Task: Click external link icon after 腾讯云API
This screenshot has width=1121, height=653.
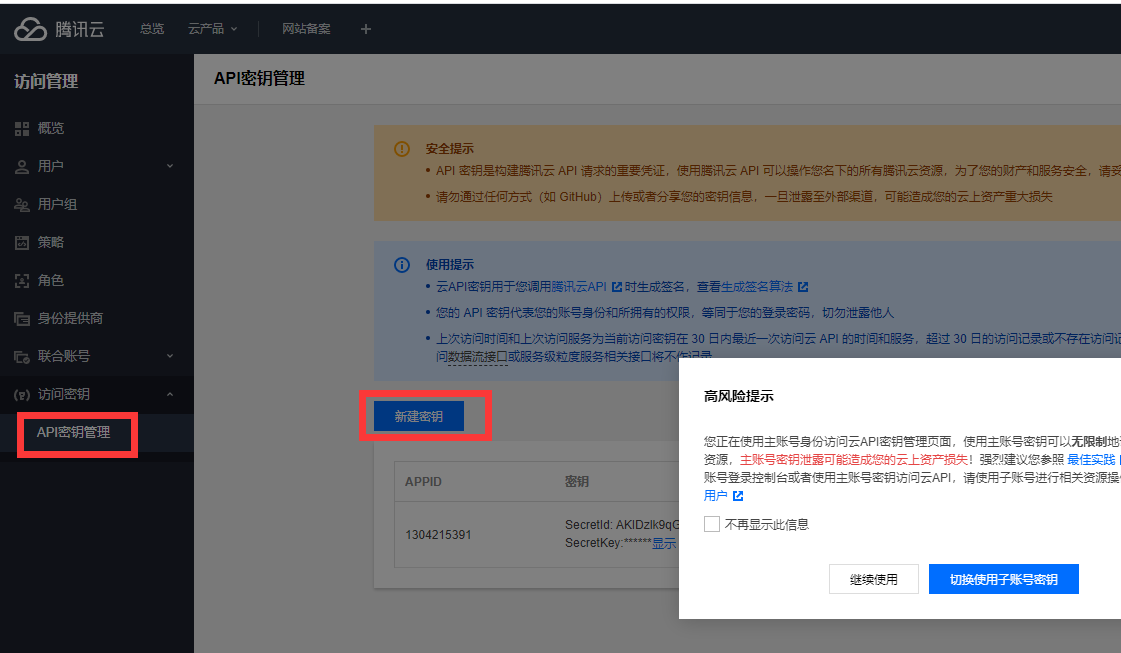Action: point(617,287)
